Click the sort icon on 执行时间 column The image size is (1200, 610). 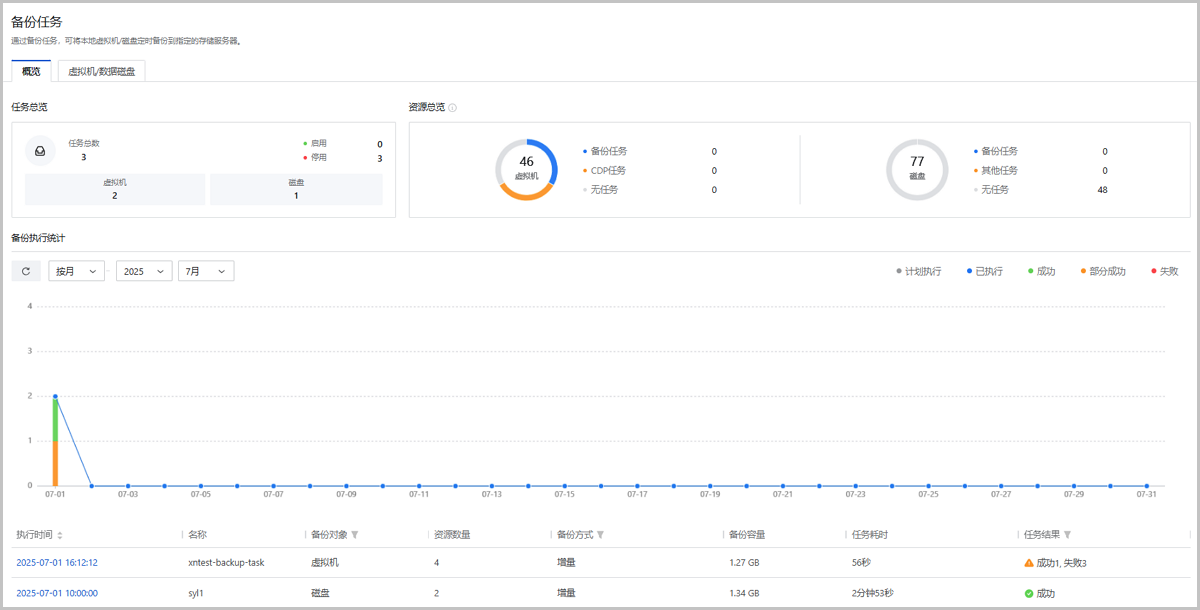[x=60, y=535]
